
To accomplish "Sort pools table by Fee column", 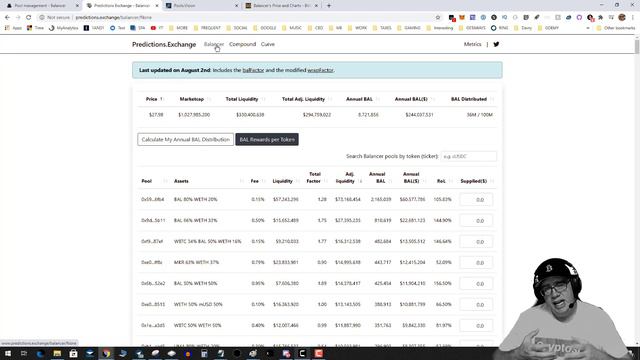I will click(258, 181).
